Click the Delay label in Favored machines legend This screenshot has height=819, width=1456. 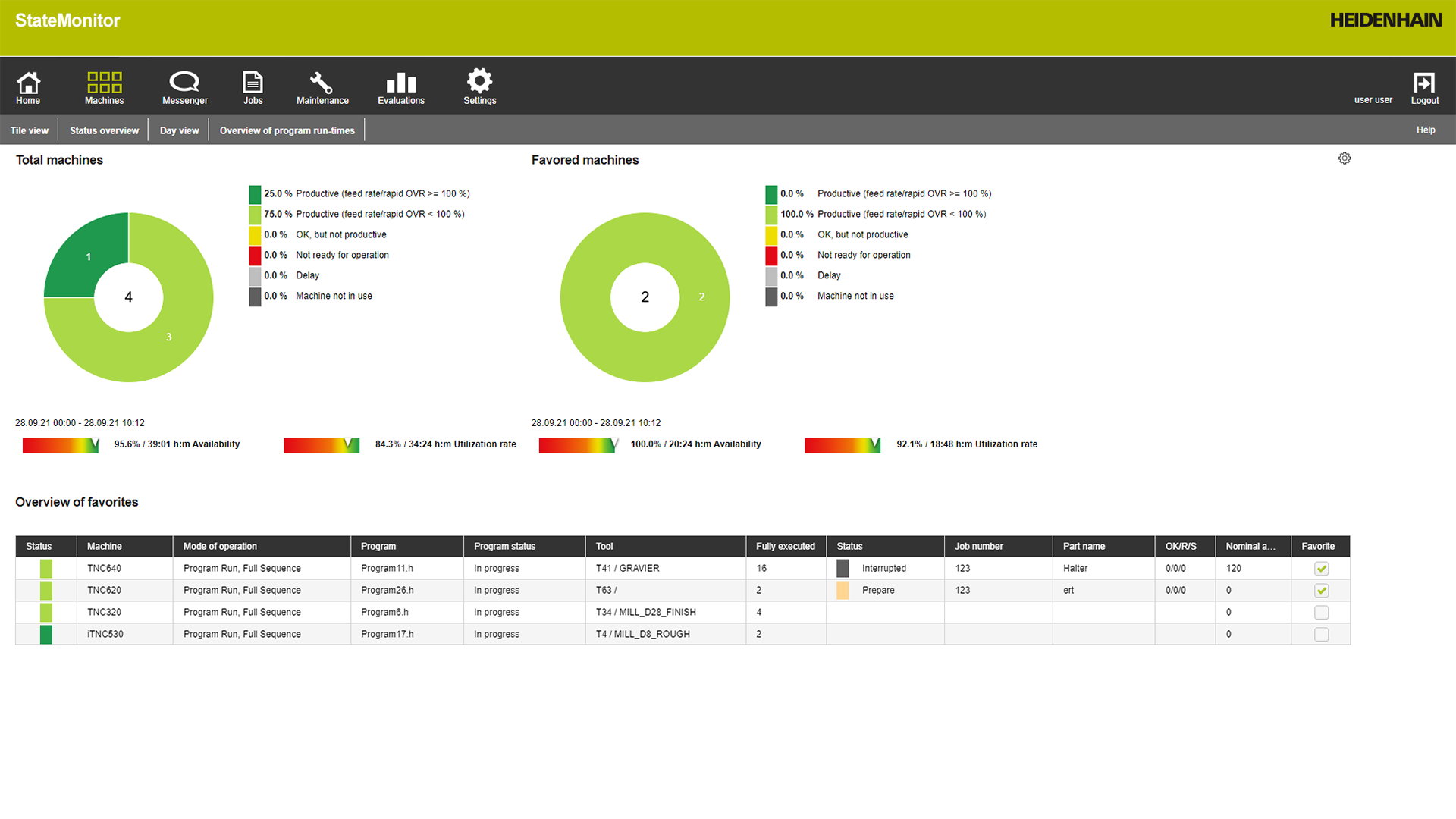(x=829, y=276)
